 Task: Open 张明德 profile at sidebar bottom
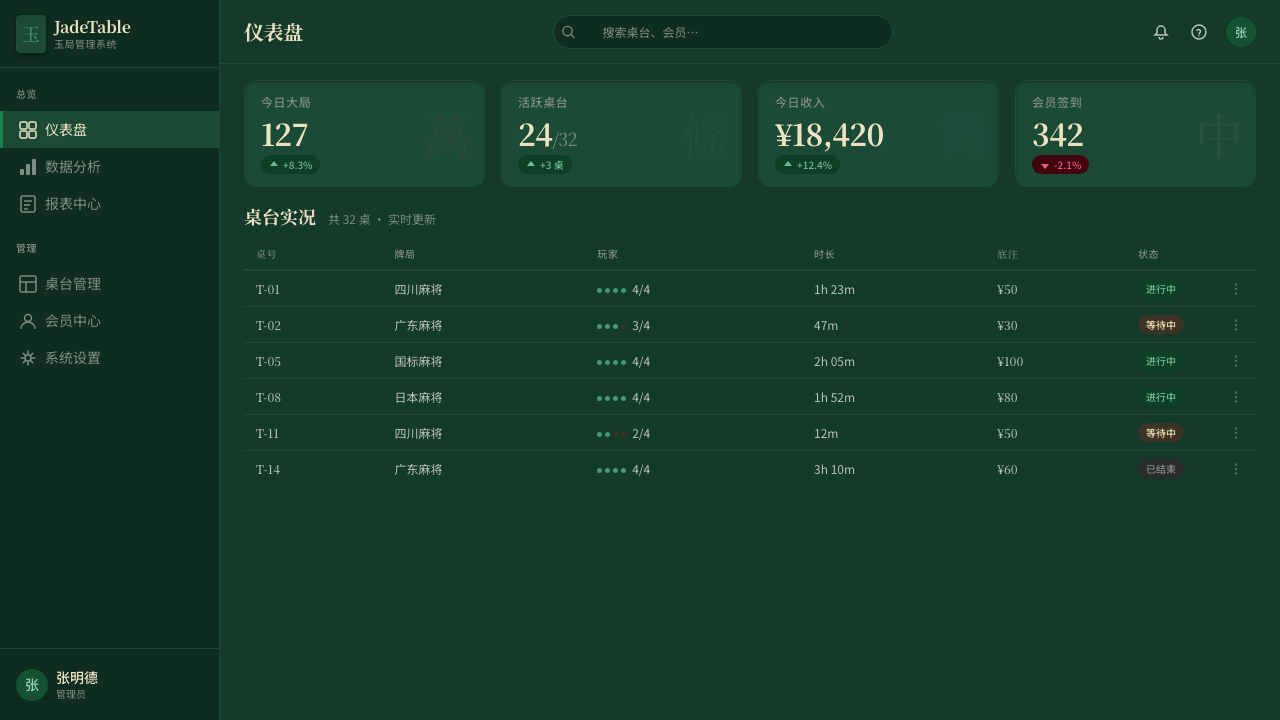pos(110,685)
